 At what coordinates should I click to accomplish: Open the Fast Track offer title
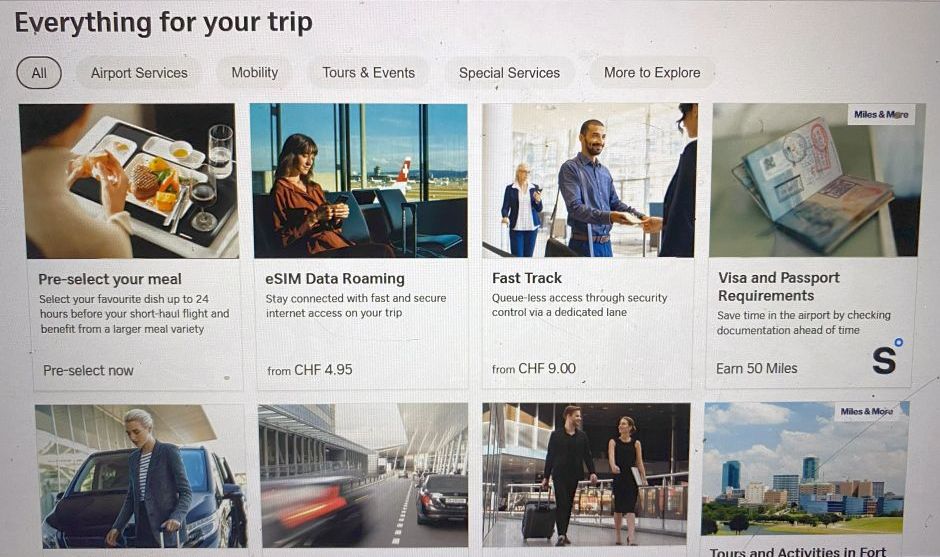527,278
